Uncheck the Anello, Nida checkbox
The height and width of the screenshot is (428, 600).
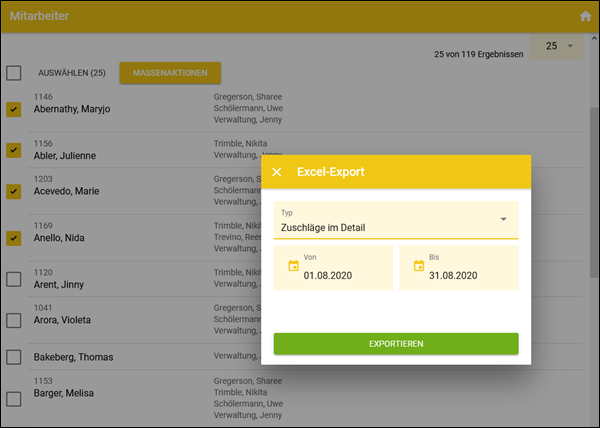coord(14,238)
